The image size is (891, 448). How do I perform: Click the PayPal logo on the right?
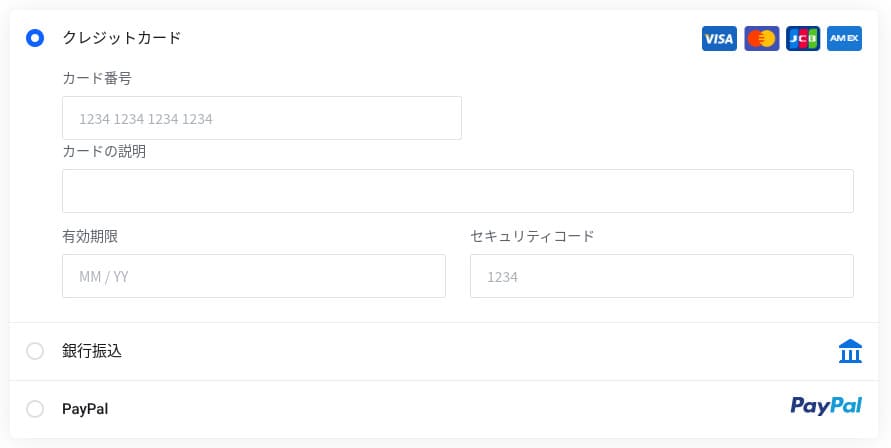[x=826, y=406]
